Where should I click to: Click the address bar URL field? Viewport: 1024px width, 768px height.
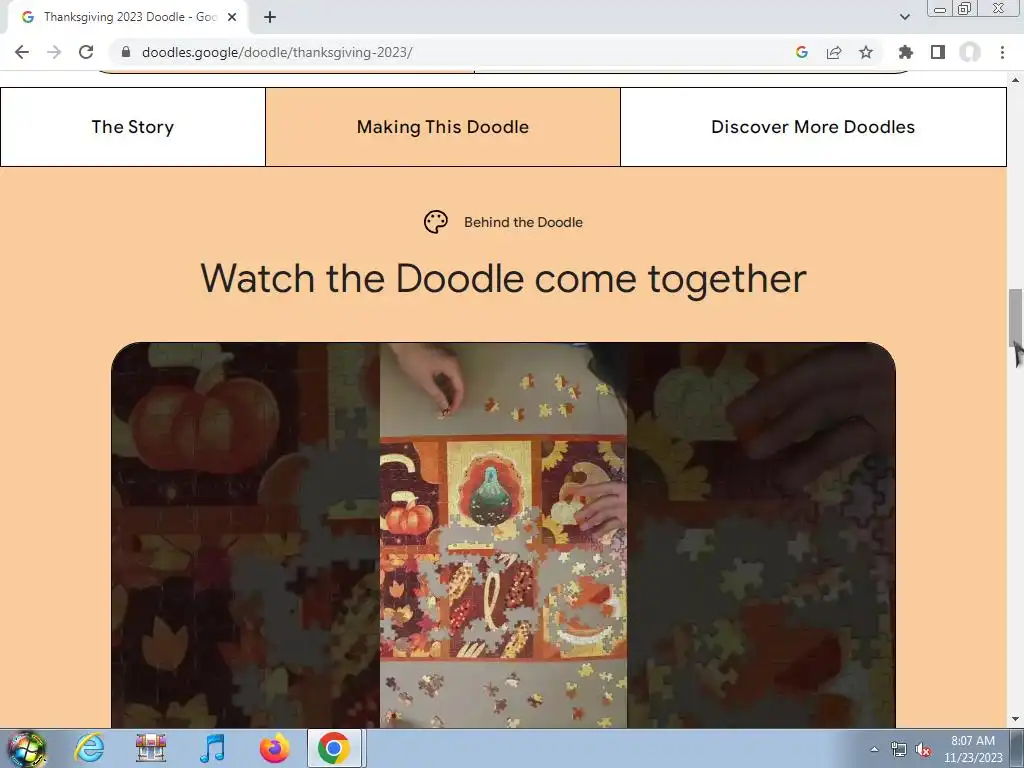click(457, 52)
